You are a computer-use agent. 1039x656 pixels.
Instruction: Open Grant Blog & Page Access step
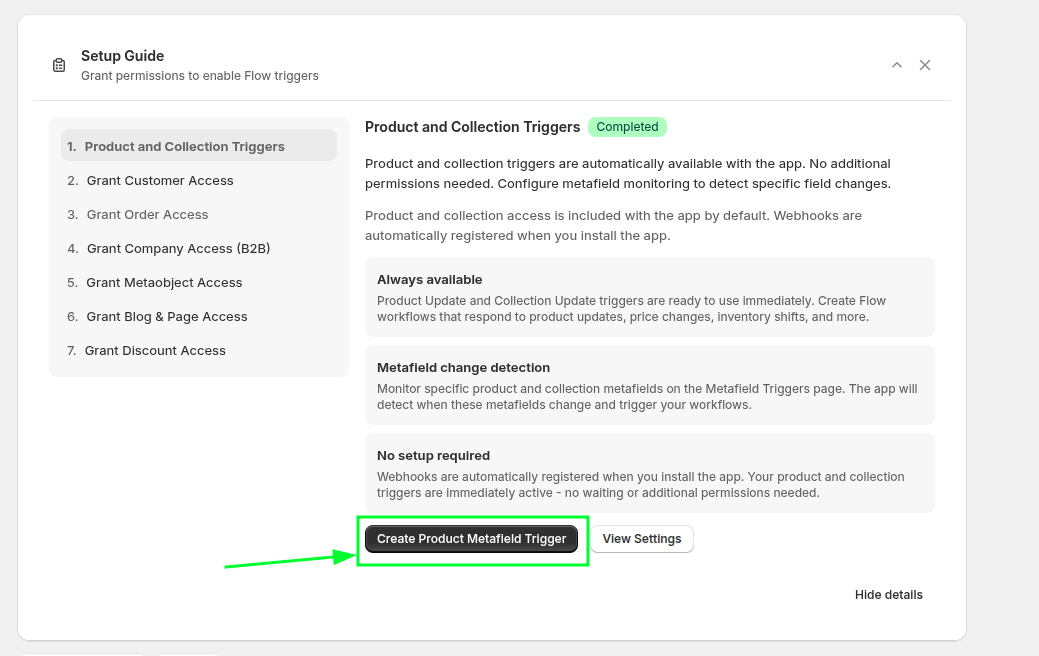167,317
